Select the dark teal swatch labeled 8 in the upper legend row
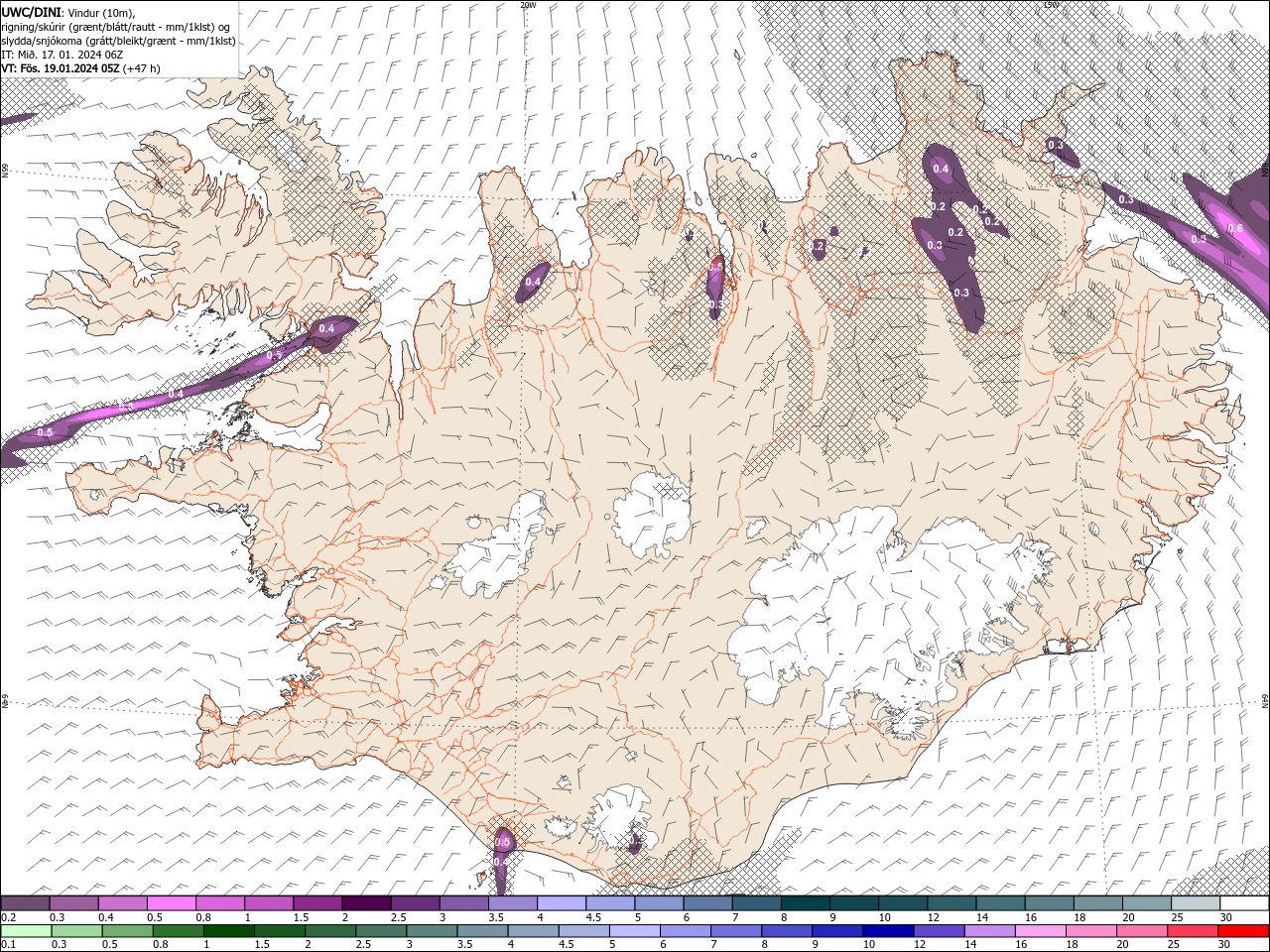The image size is (1270, 952). coord(806,903)
